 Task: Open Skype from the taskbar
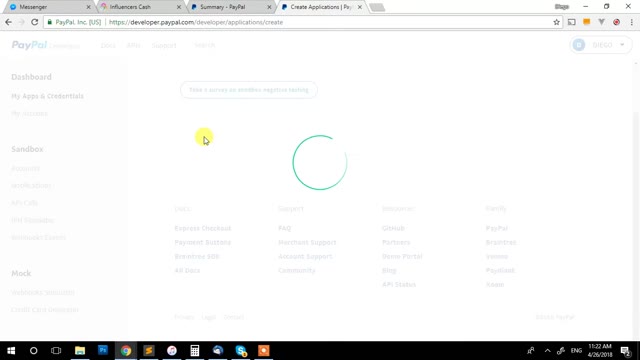click(241, 351)
